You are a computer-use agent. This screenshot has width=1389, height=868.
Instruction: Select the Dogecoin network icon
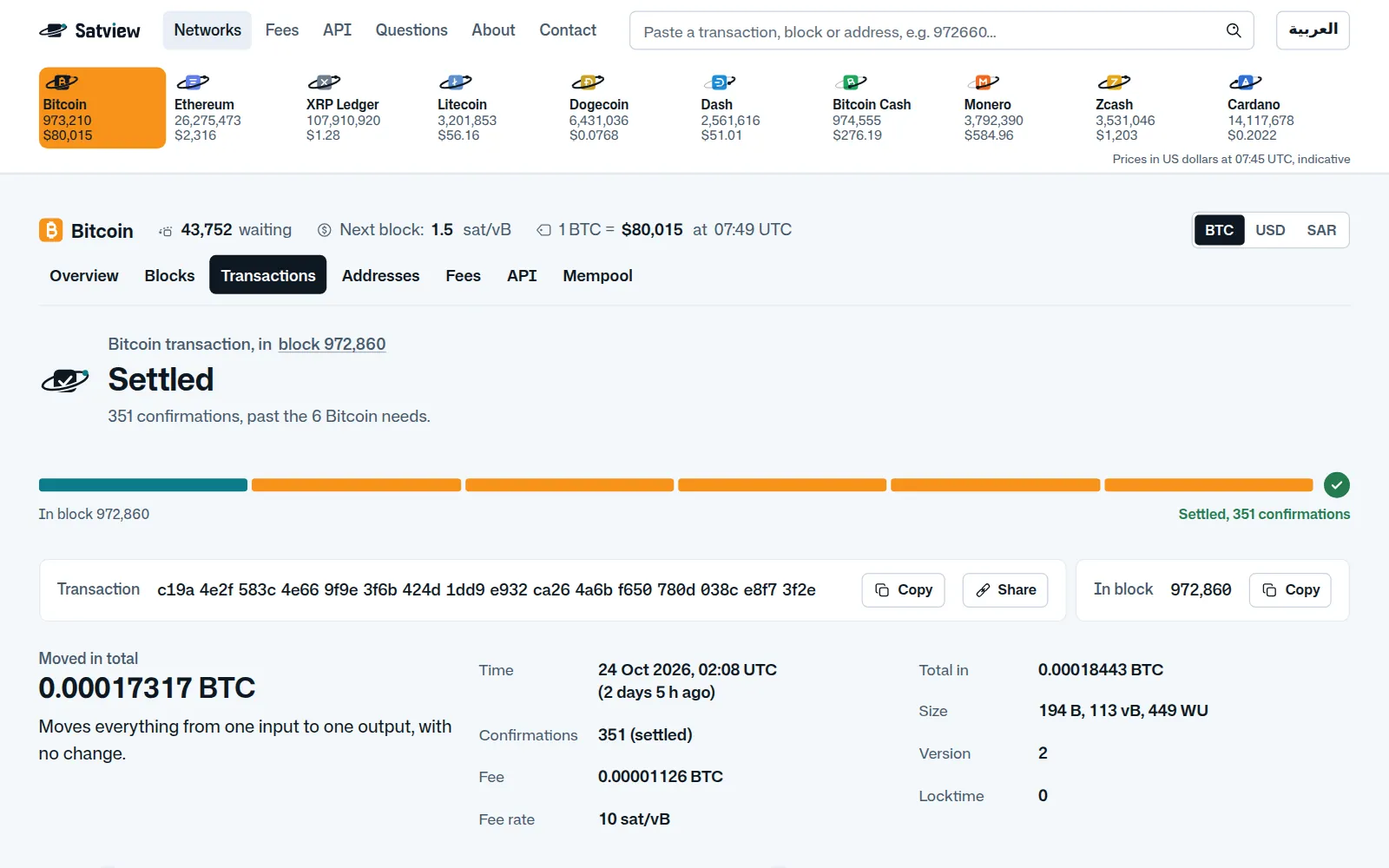588,82
